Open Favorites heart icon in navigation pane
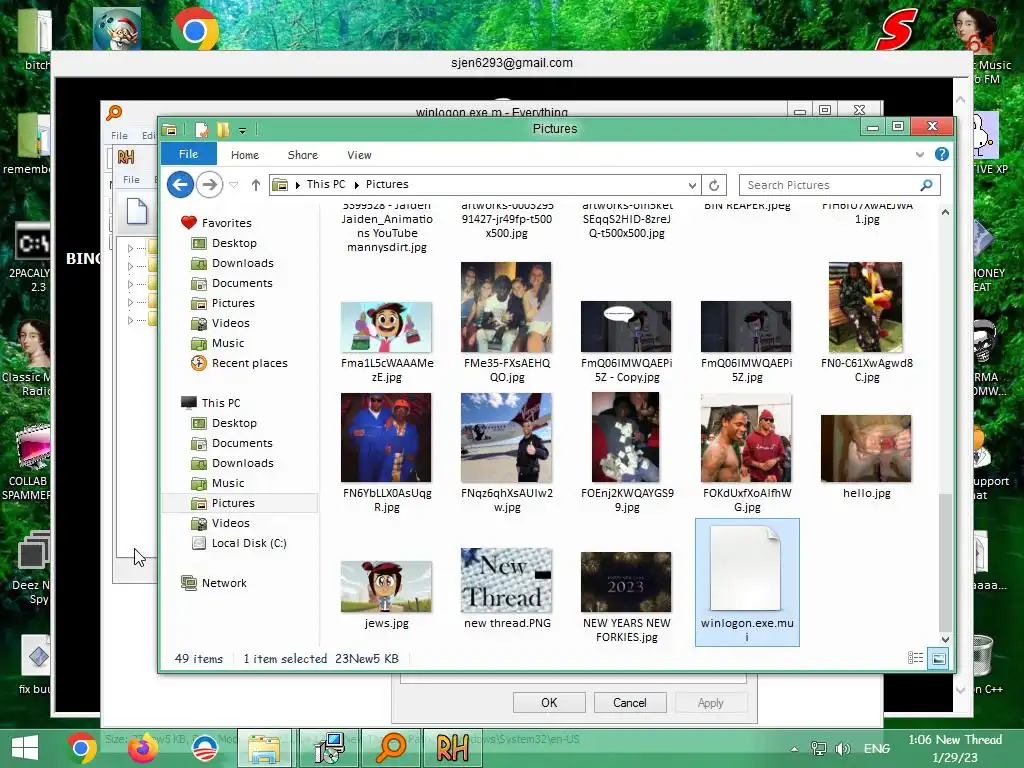The width and height of the screenshot is (1024, 768). pyautogui.click(x=189, y=223)
